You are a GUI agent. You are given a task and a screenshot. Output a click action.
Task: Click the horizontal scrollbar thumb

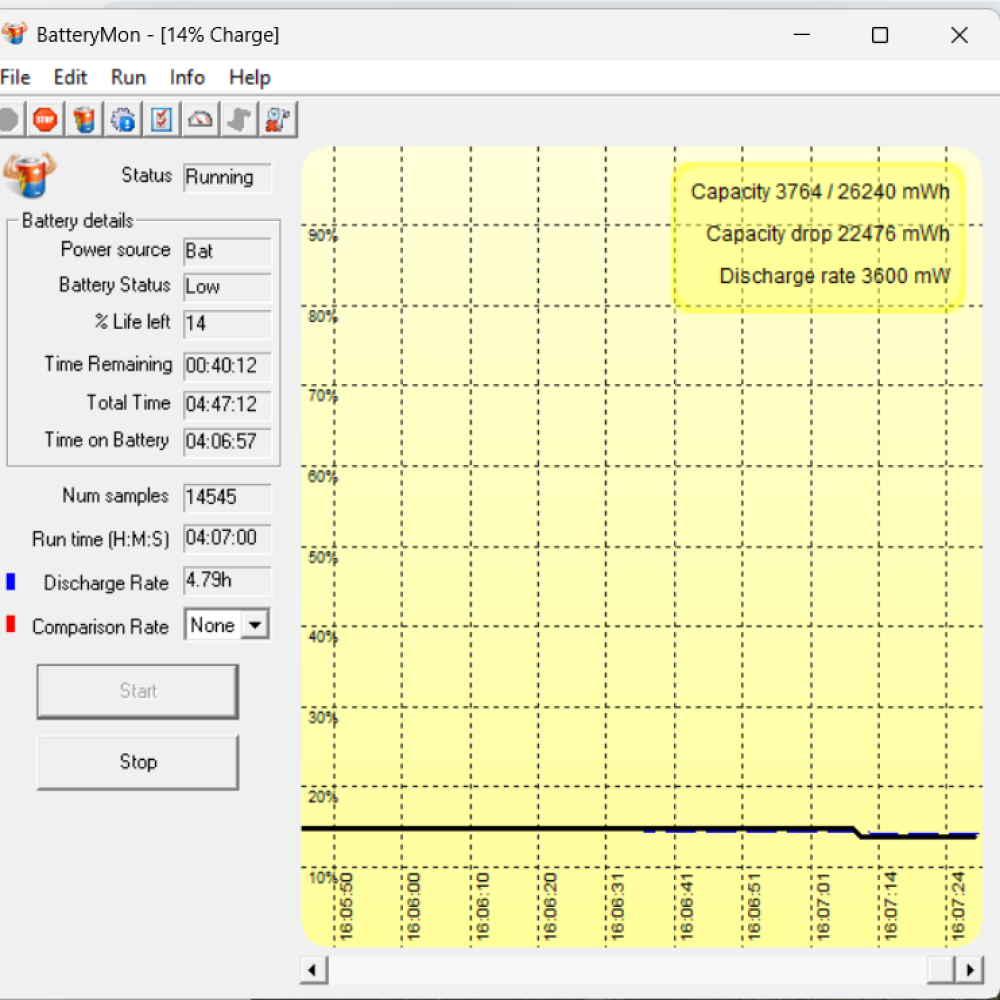click(x=941, y=970)
